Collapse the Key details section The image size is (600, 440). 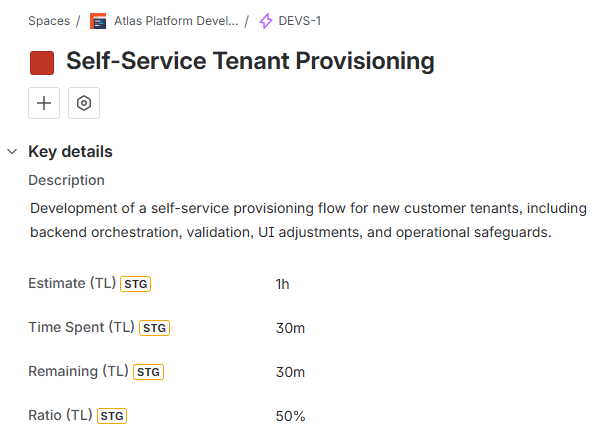point(12,152)
